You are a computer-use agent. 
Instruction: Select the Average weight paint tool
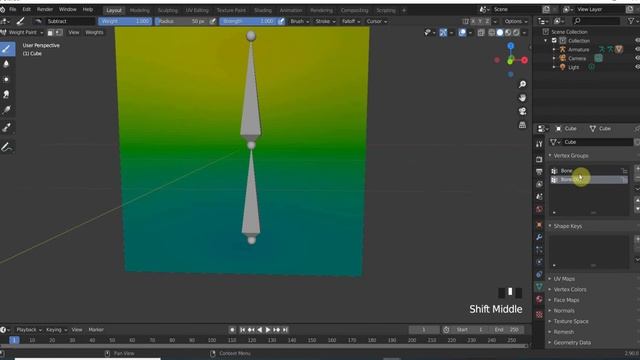click(7, 79)
